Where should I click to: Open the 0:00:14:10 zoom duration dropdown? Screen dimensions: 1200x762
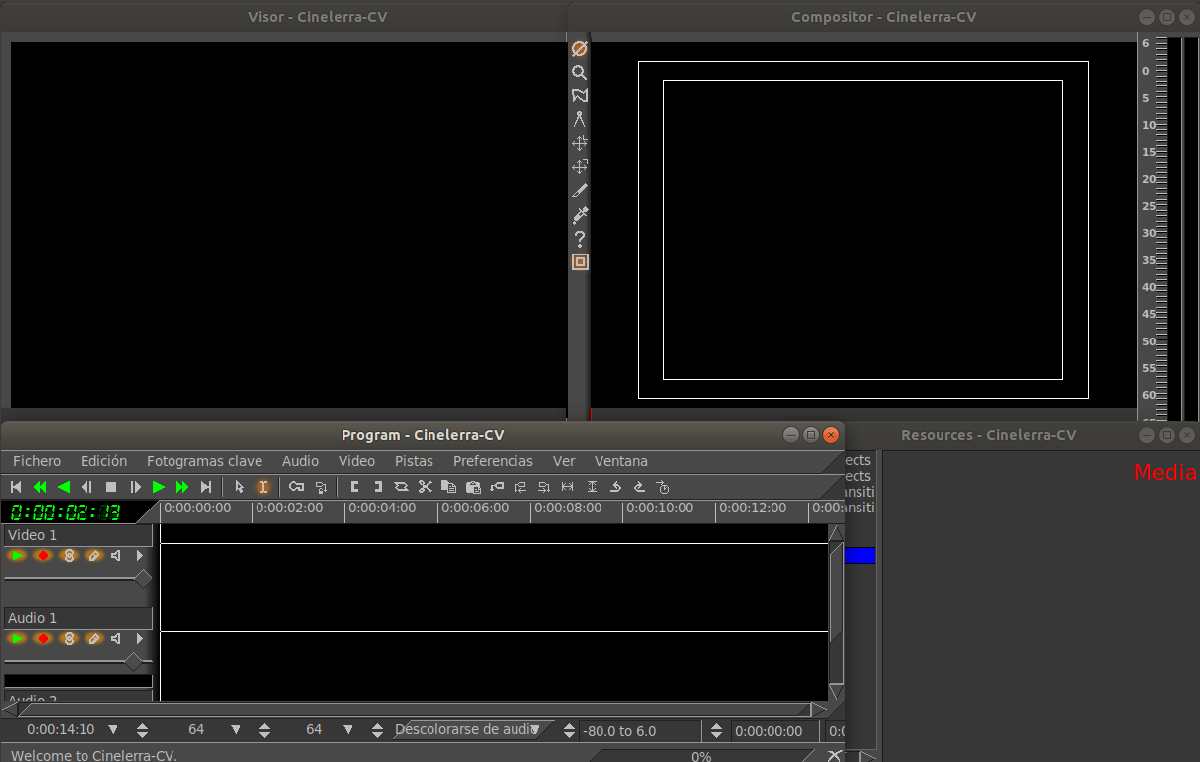113,730
